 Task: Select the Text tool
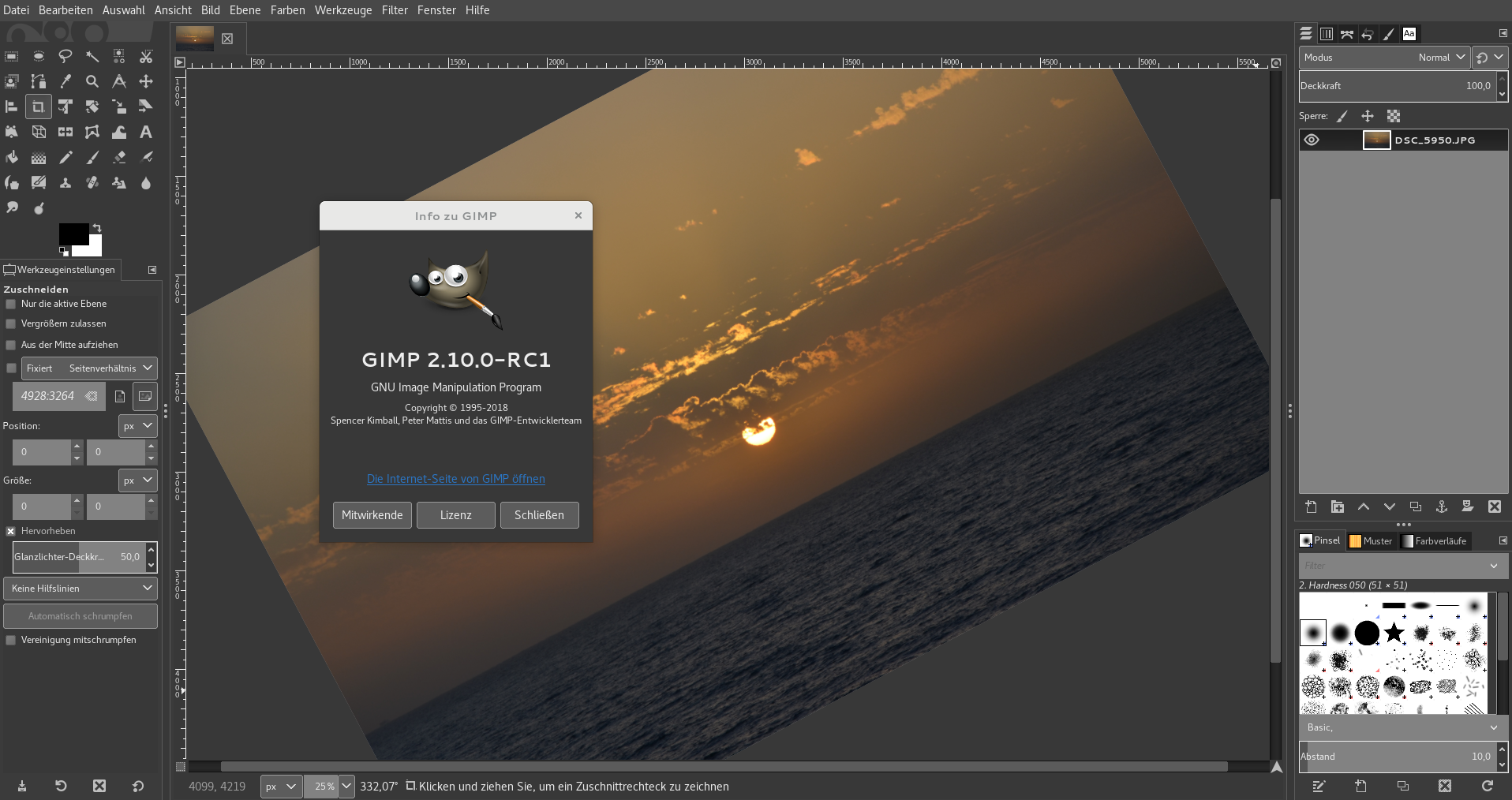click(x=146, y=132)
